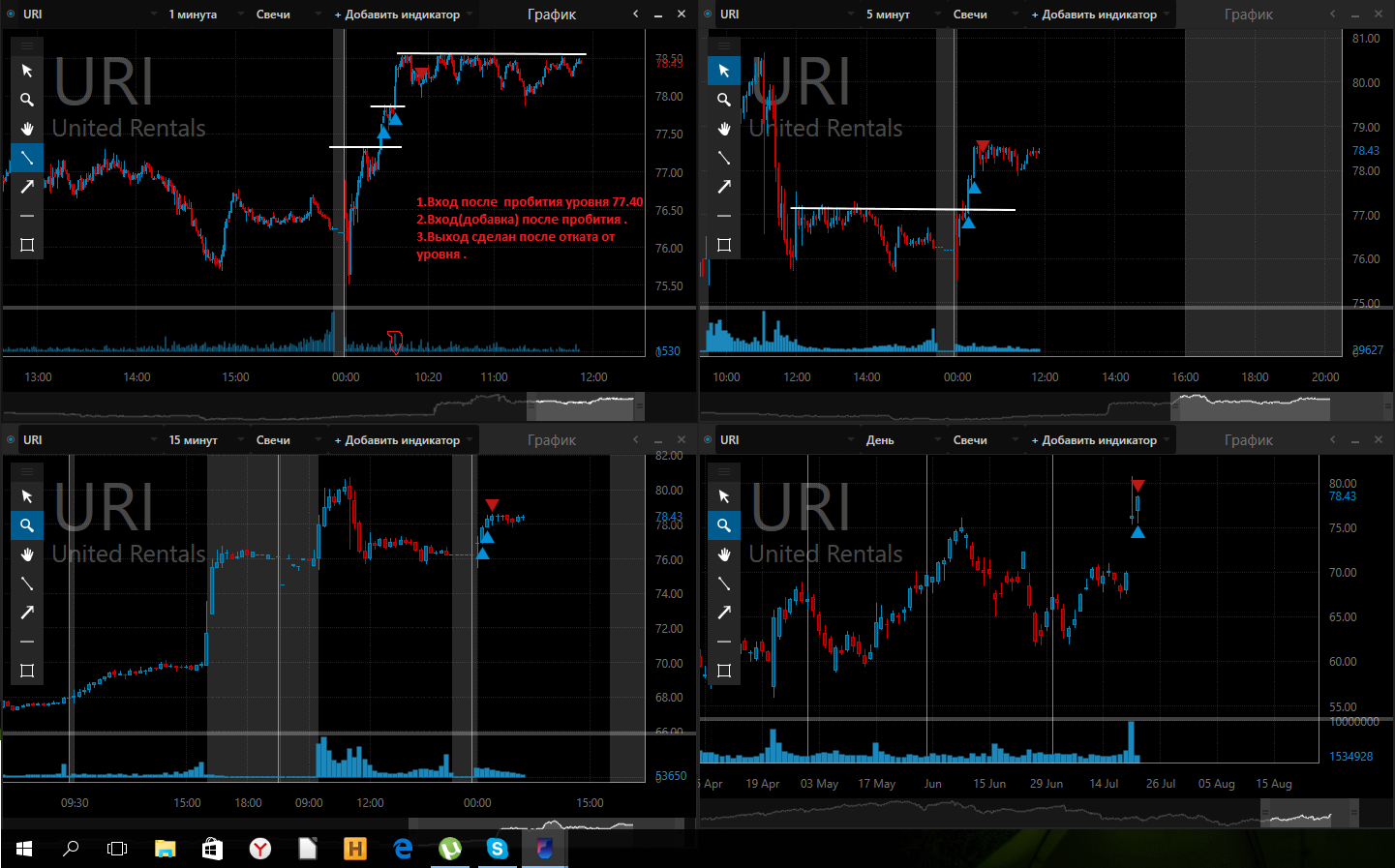This screenshot has width=1395, height=868.
Task: Select the cursor tool in День chart
Action: [724, 496]
